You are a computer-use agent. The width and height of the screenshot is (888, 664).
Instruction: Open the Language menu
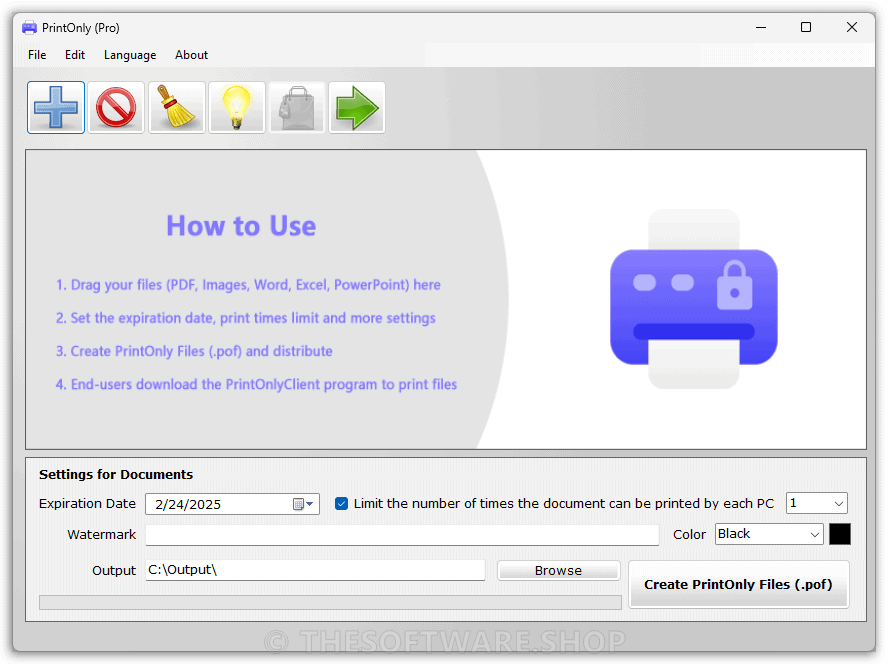[x=130, y=55]
